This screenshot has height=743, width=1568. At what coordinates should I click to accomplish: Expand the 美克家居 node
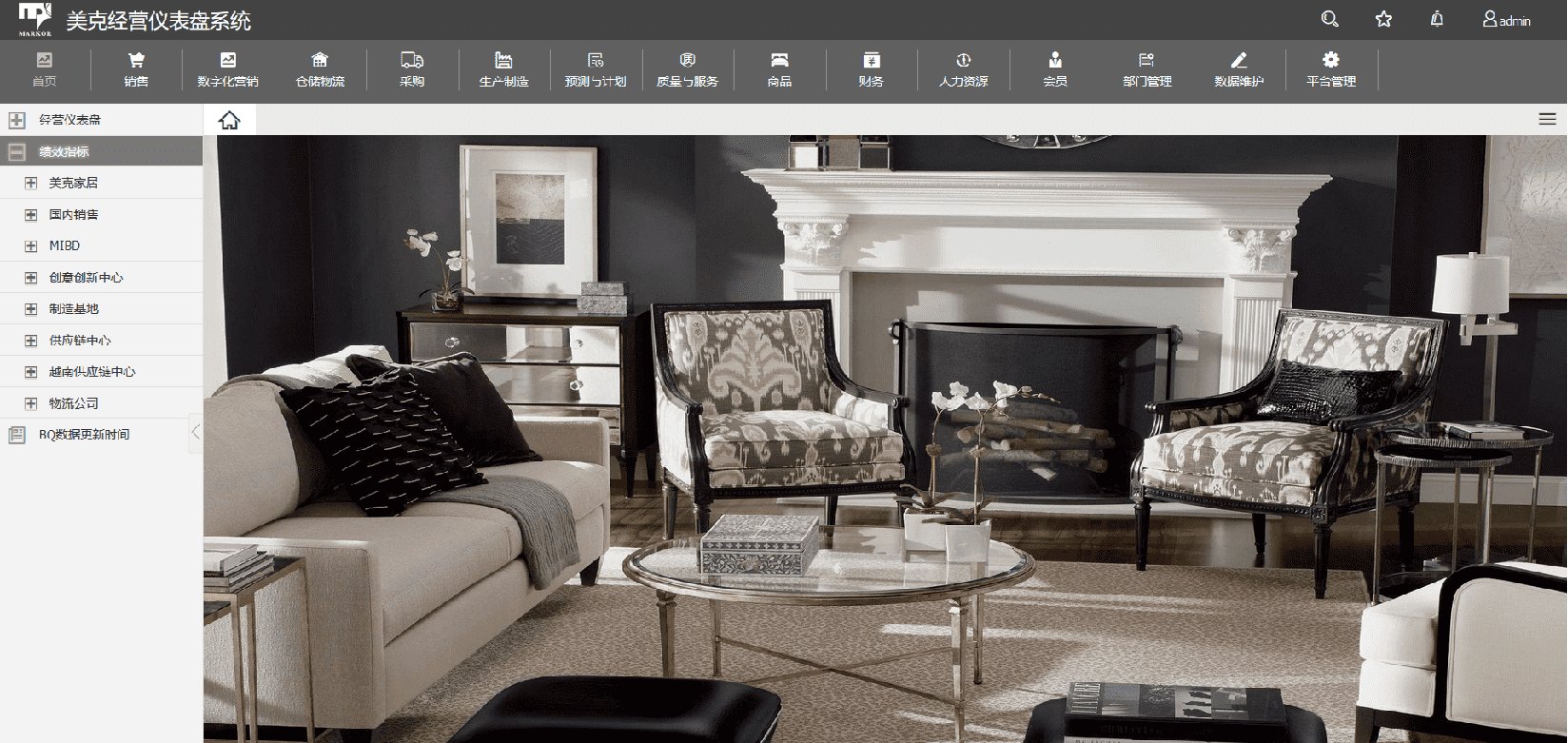click(31, 183)
